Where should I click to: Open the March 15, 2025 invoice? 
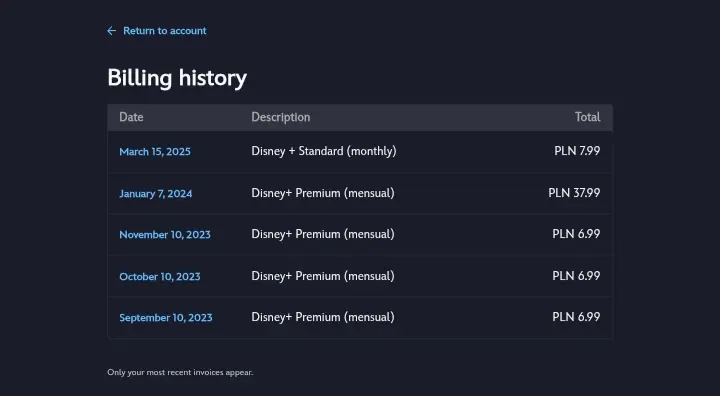point(155,152)
